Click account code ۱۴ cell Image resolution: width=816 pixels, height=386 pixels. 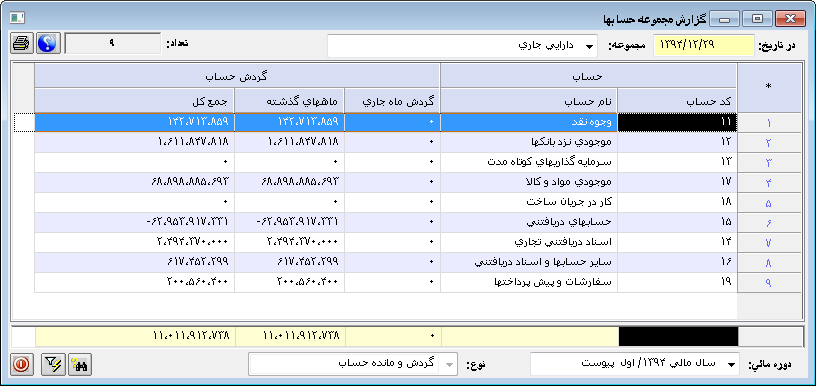point(677,242)
